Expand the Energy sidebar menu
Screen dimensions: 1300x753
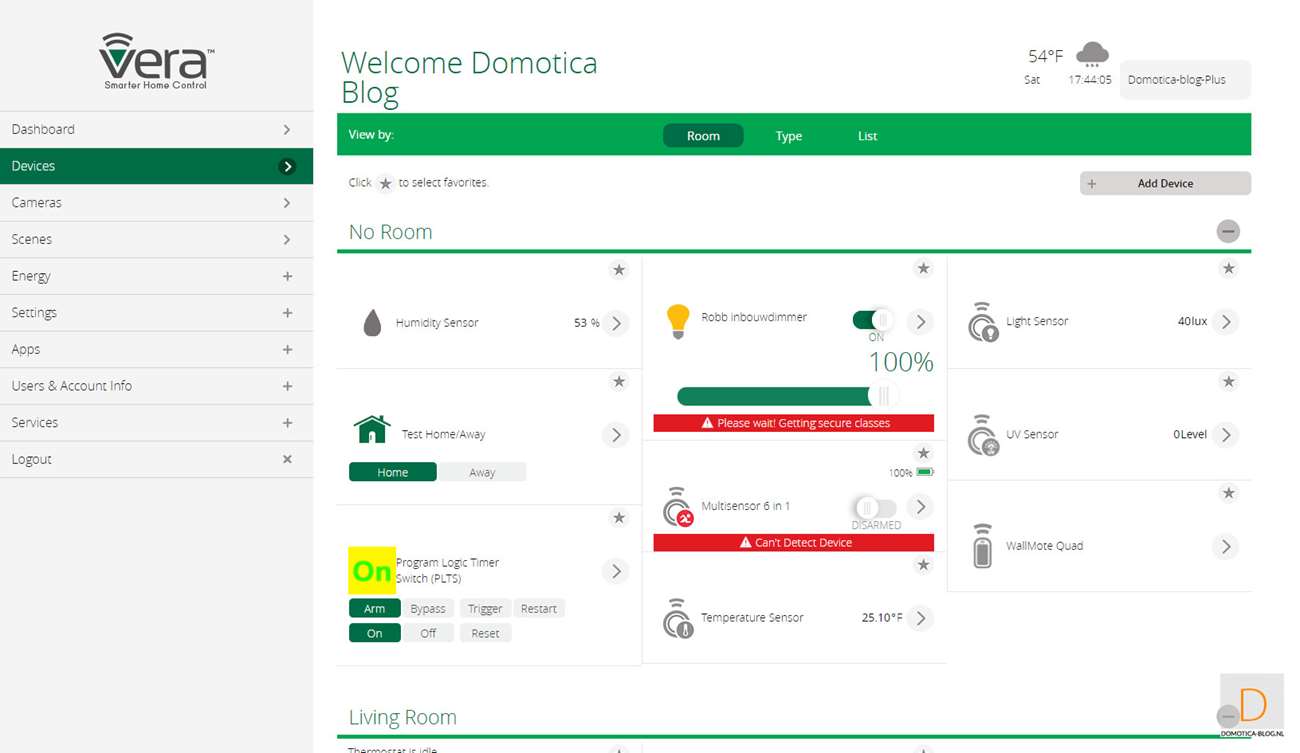click(287, 276)
